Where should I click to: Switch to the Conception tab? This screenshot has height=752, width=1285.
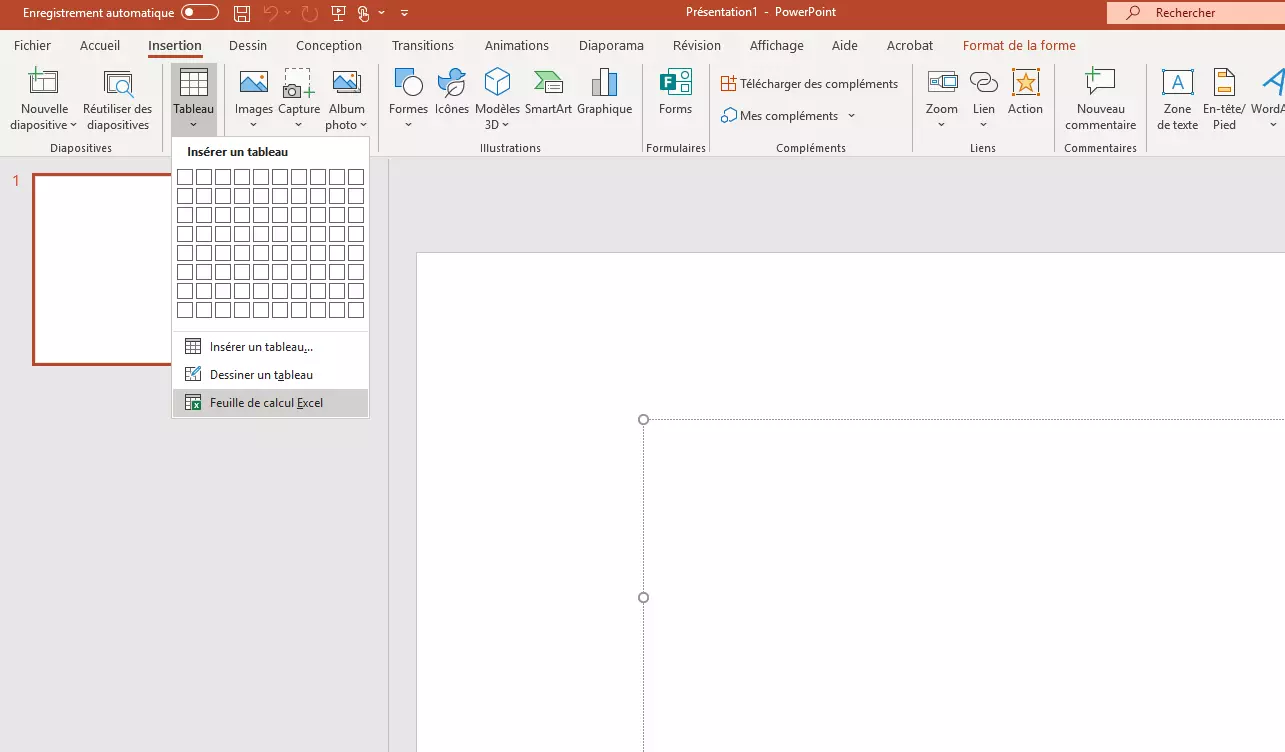pos(329,45)
